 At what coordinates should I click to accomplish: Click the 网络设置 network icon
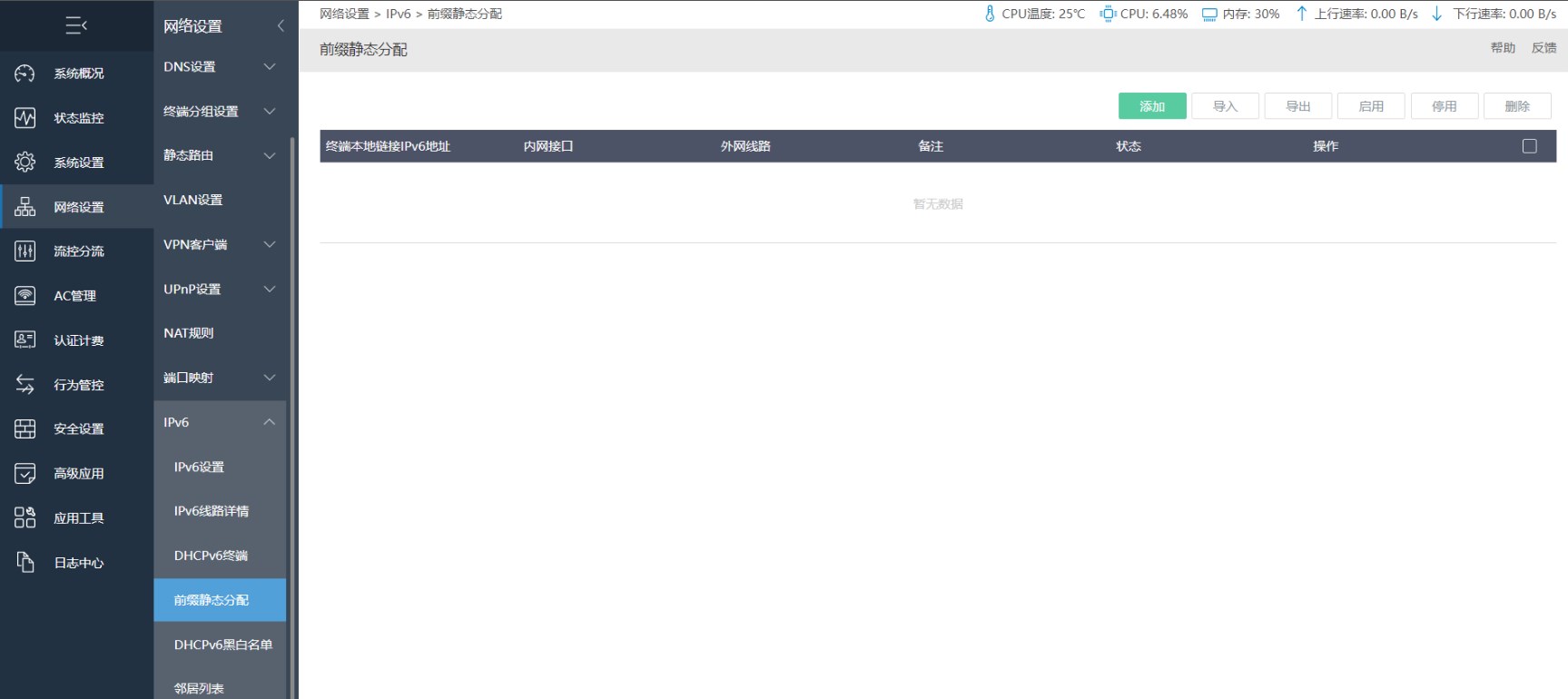(x=25, y=207)
